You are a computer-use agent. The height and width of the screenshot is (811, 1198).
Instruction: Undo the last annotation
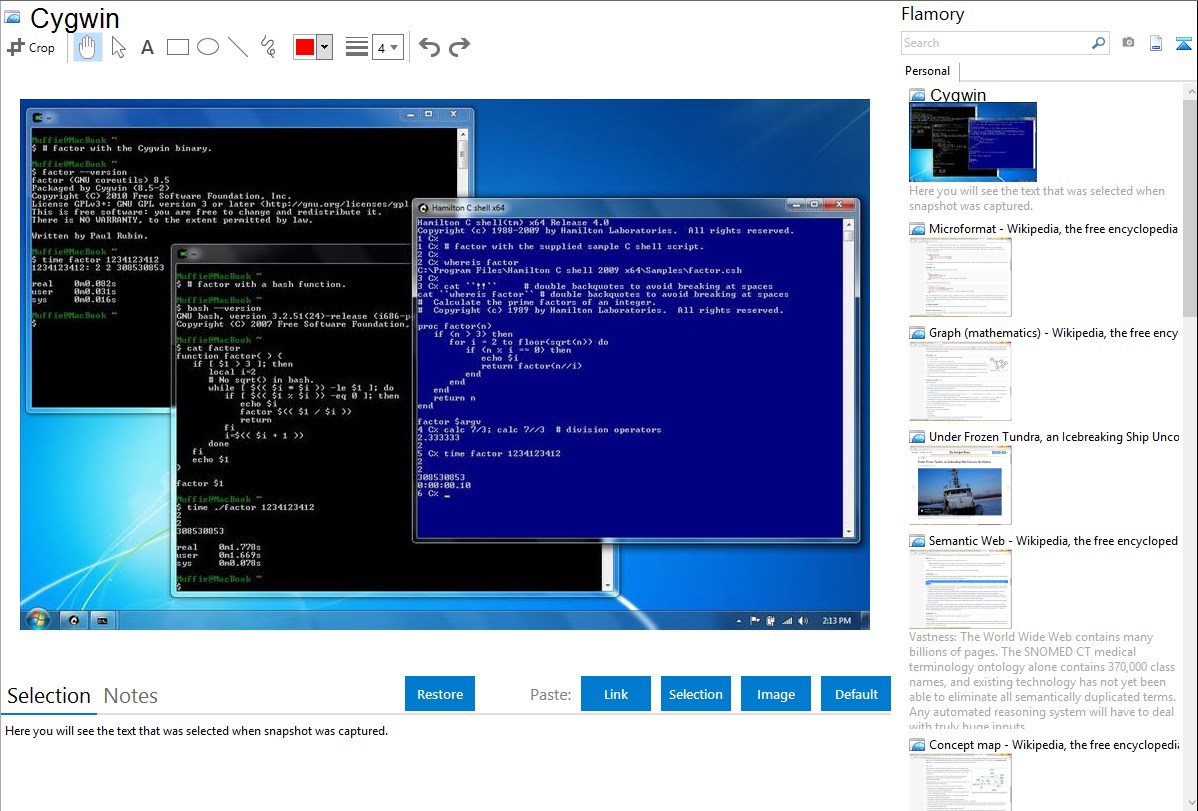(429, 47)
